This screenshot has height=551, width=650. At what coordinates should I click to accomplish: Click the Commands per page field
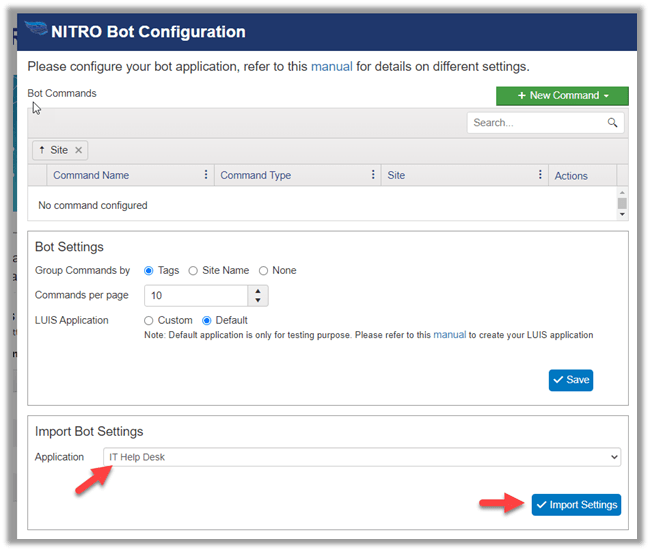point(196,296)
